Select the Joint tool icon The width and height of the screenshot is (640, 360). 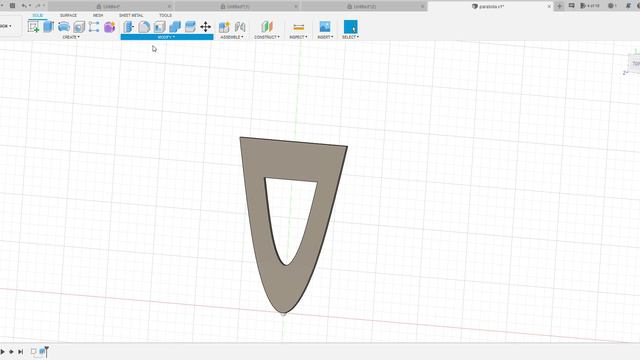pos(240,27)
